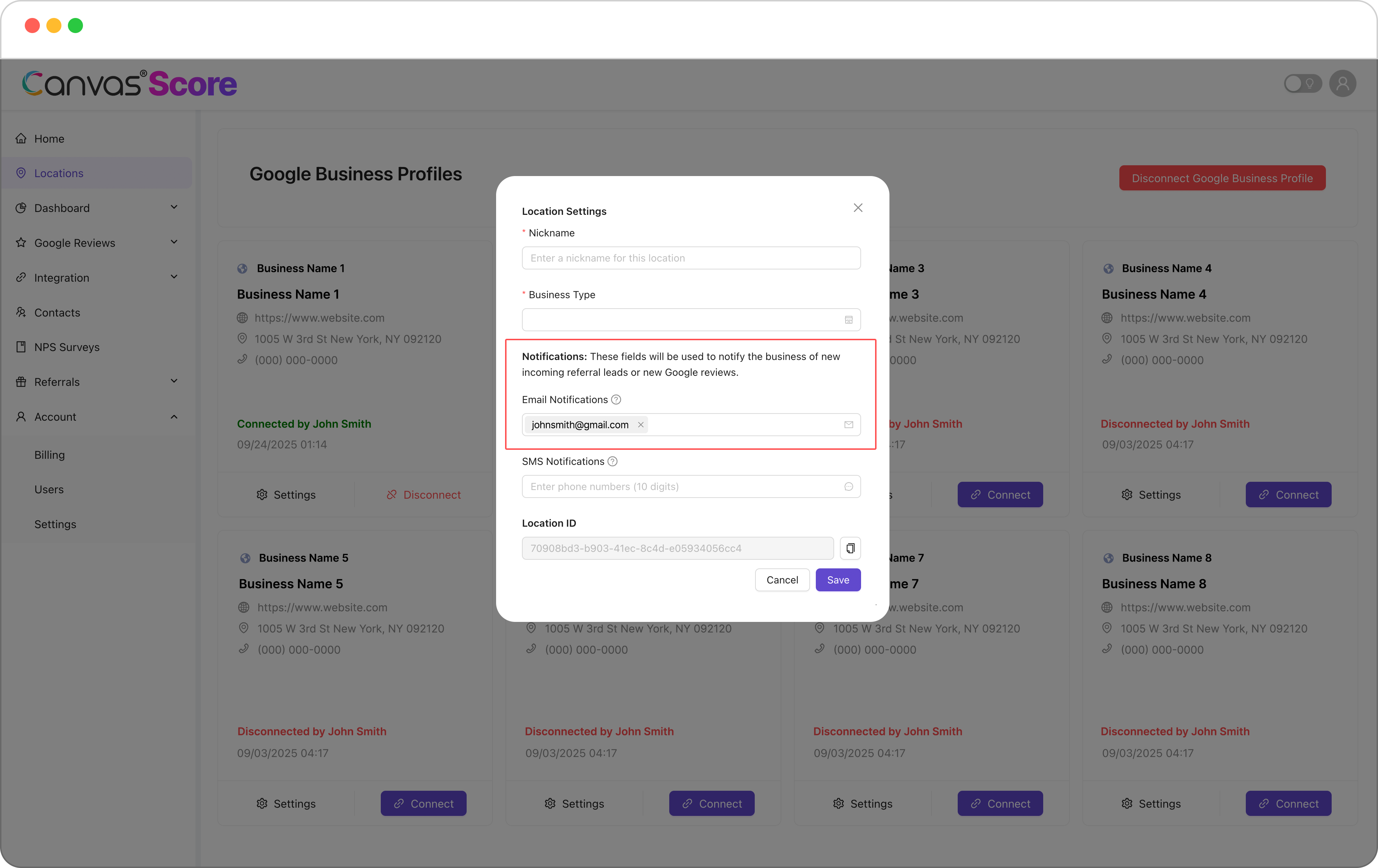Open Settings for Business Name 5
Screen dimensions: 1378x868
click(x=286, y=804)
